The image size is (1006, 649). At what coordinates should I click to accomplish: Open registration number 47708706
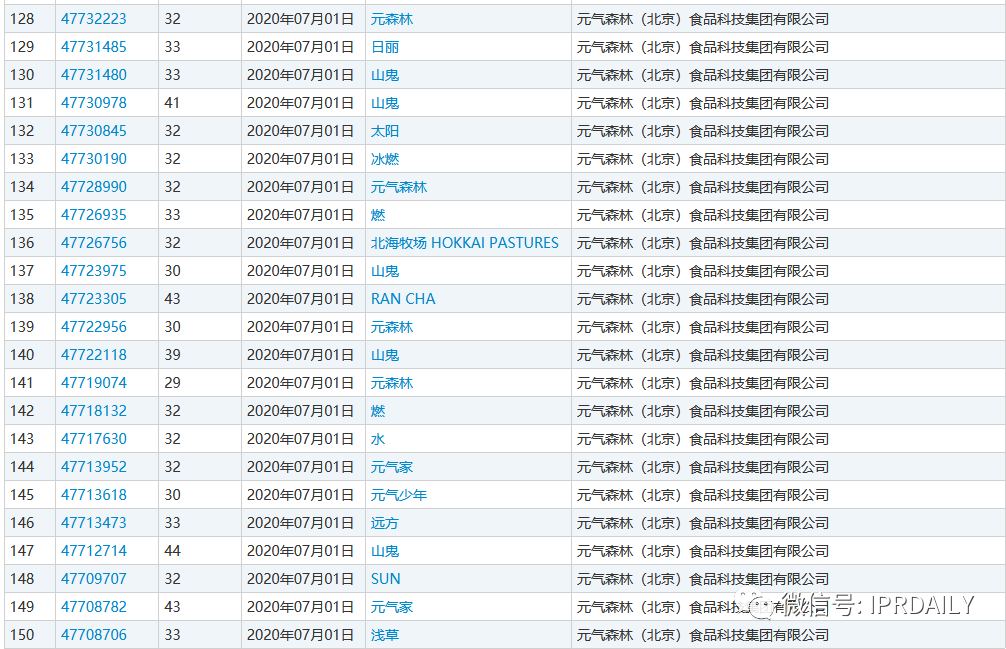coord(94,635)
